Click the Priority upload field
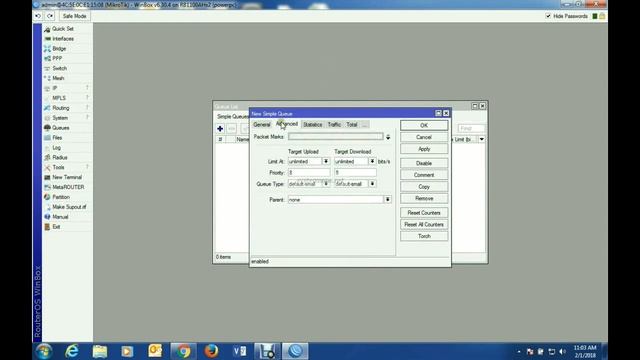Screen dimensions: 640x360 point(309,173)
